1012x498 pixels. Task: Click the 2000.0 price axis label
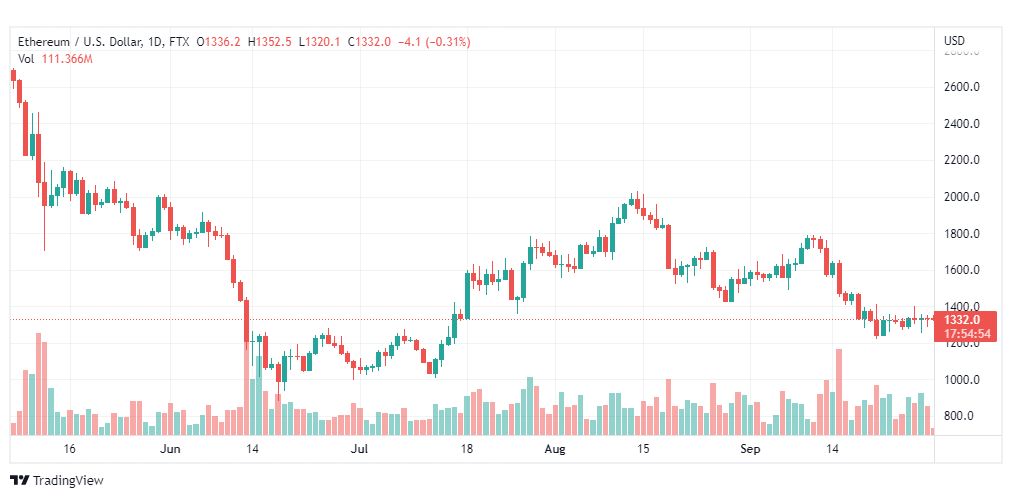point(961,197)
